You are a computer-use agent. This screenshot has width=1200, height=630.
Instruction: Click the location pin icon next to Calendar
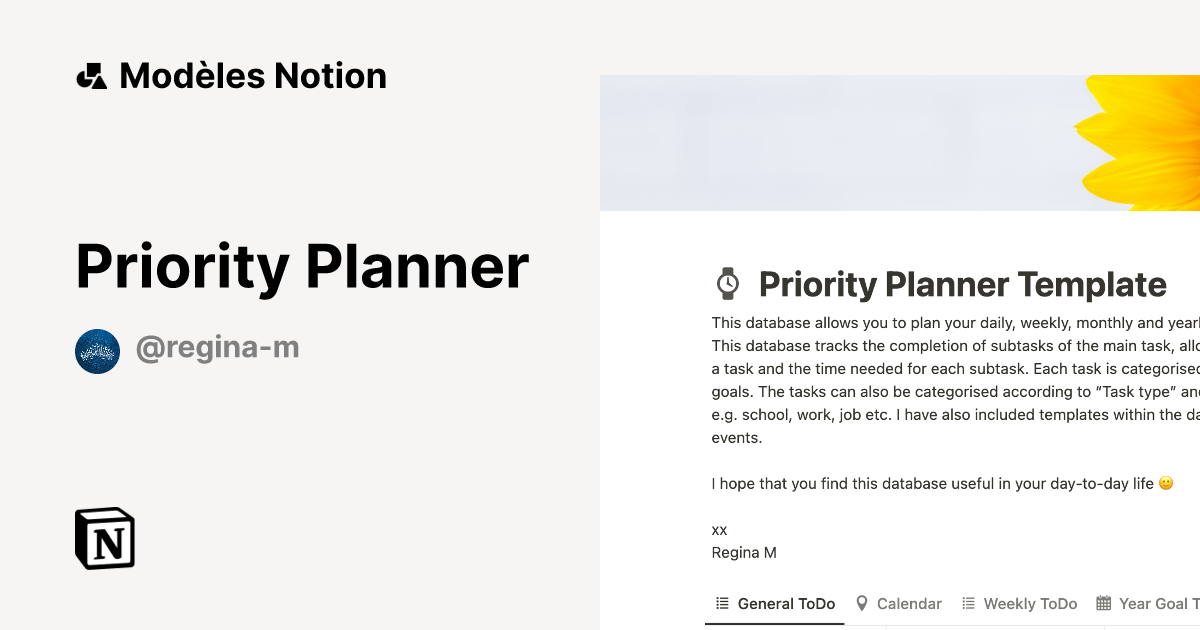tap(862, 603)
